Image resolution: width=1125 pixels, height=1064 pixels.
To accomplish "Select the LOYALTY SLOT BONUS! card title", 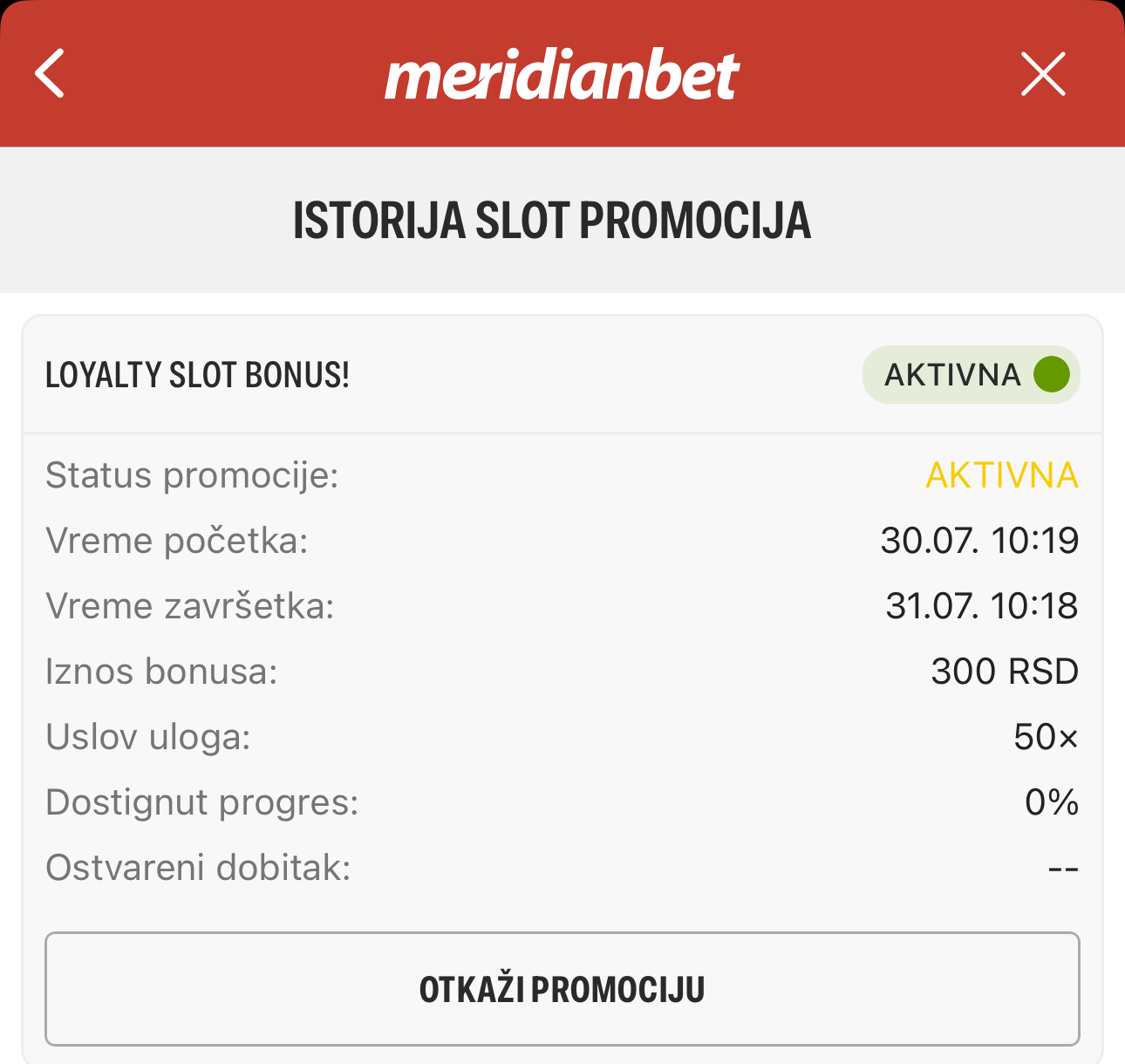I will (x=197, y=375).
